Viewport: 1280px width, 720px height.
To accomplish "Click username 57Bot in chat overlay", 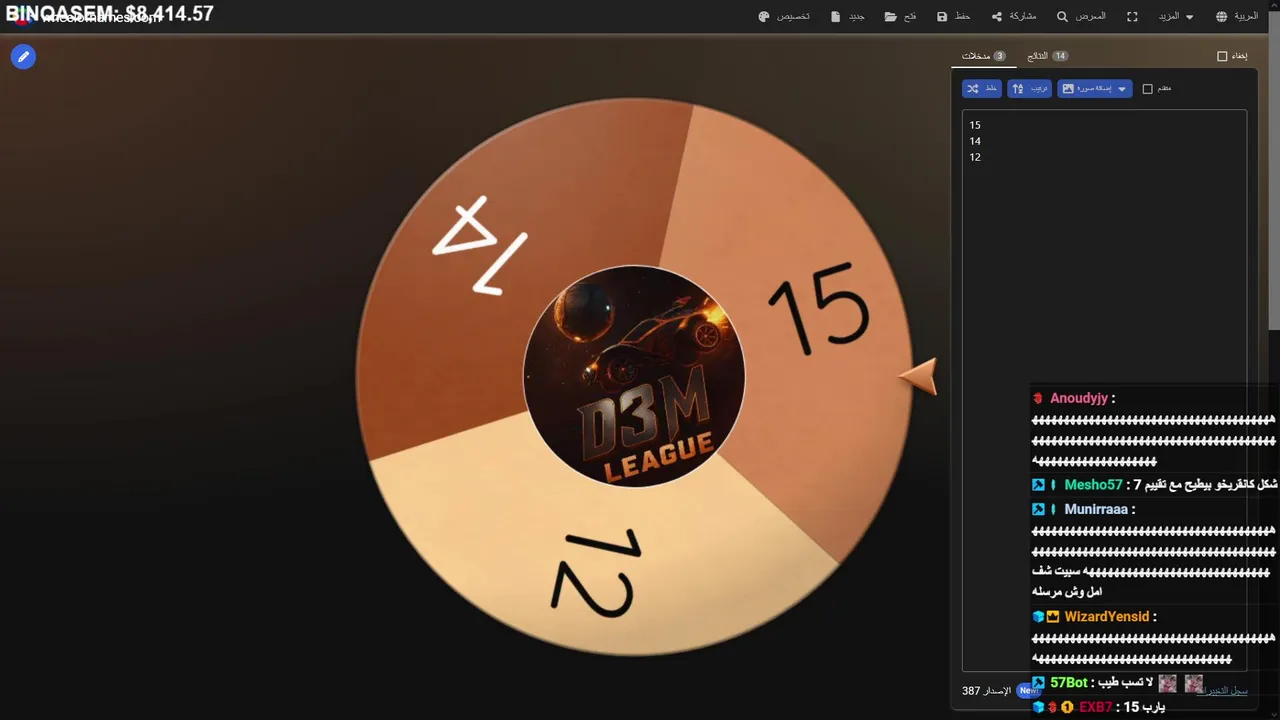I will pyautogui.click(x=1068, y=683).
